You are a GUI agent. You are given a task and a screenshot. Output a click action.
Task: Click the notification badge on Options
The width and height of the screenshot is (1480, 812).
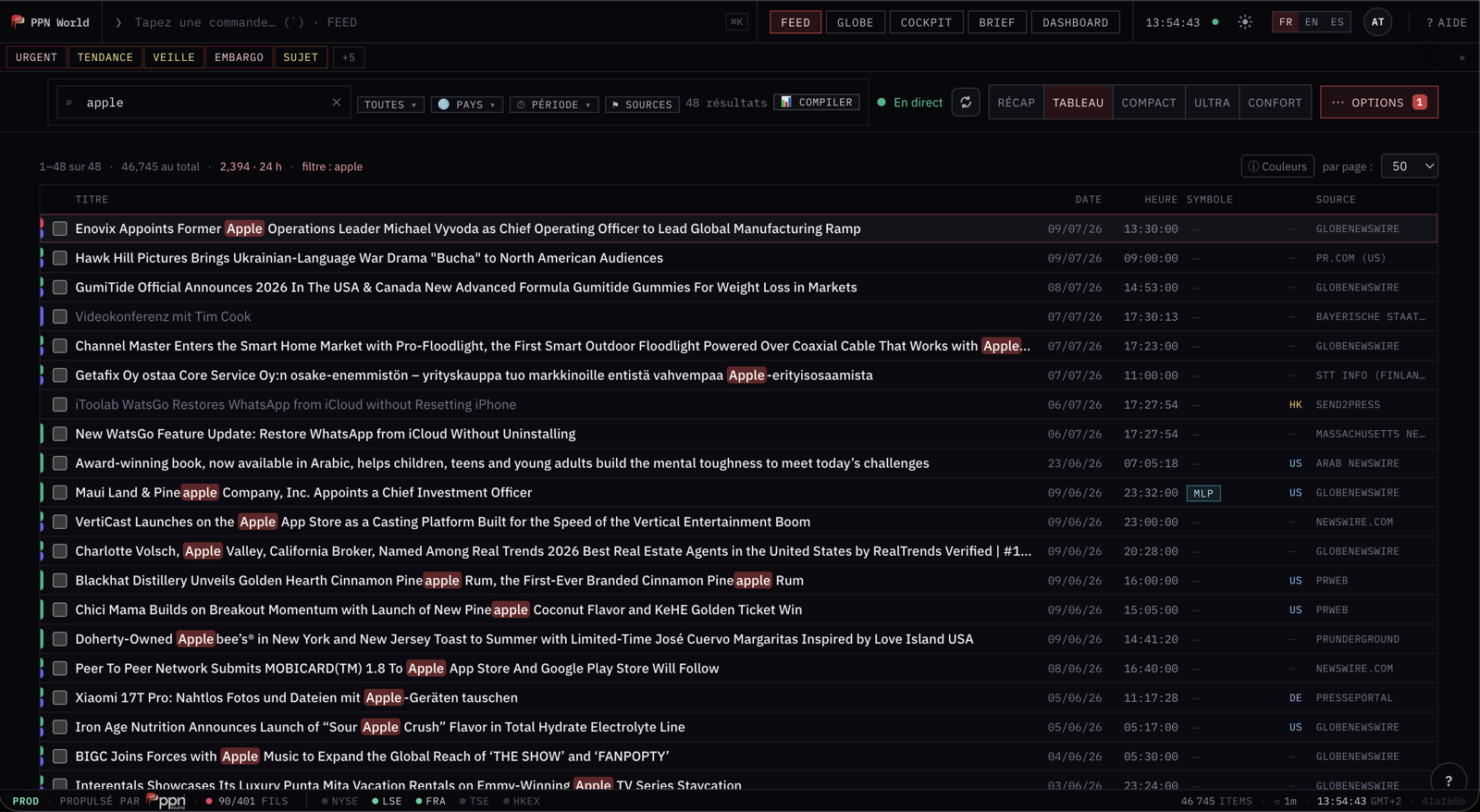[x=1419, y=103]
